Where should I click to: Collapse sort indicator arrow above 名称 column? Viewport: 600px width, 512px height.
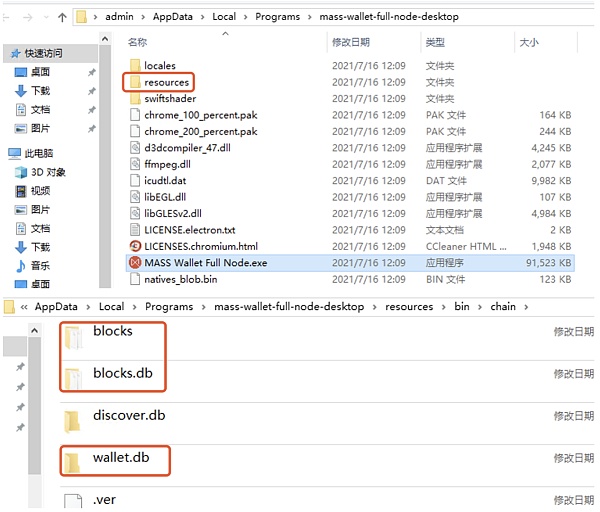[225, 34]
